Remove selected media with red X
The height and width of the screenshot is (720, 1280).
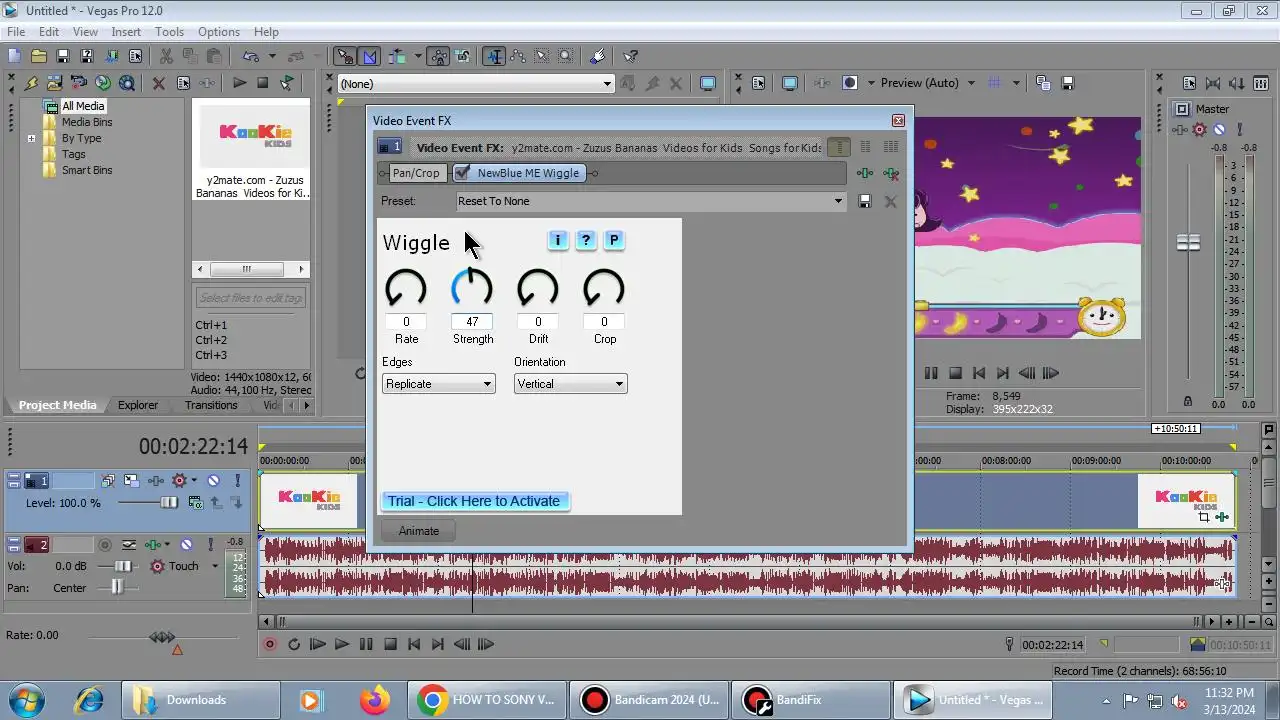tap(158, 83)
